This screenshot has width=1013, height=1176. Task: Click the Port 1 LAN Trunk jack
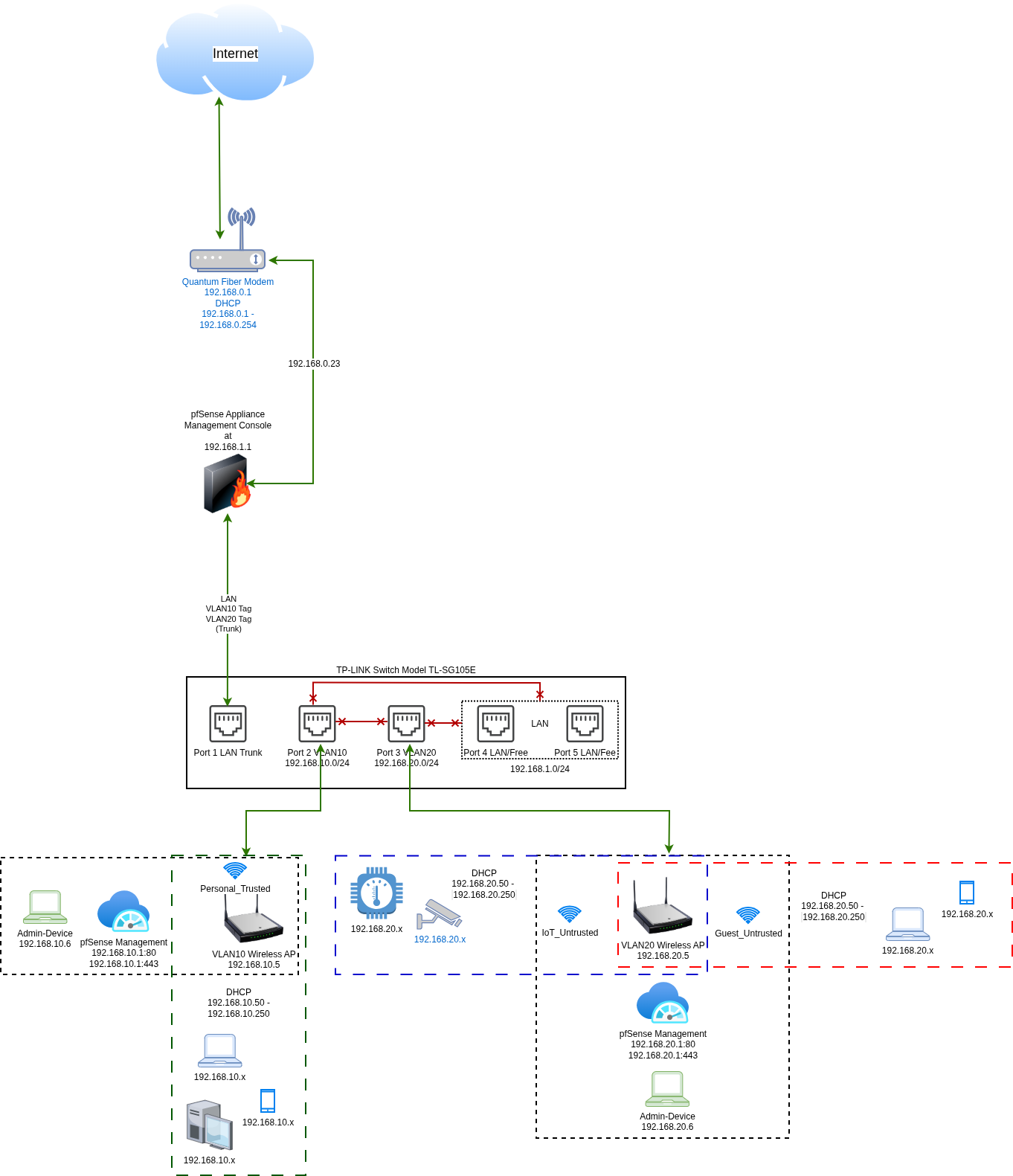click(x=228, y=724)
